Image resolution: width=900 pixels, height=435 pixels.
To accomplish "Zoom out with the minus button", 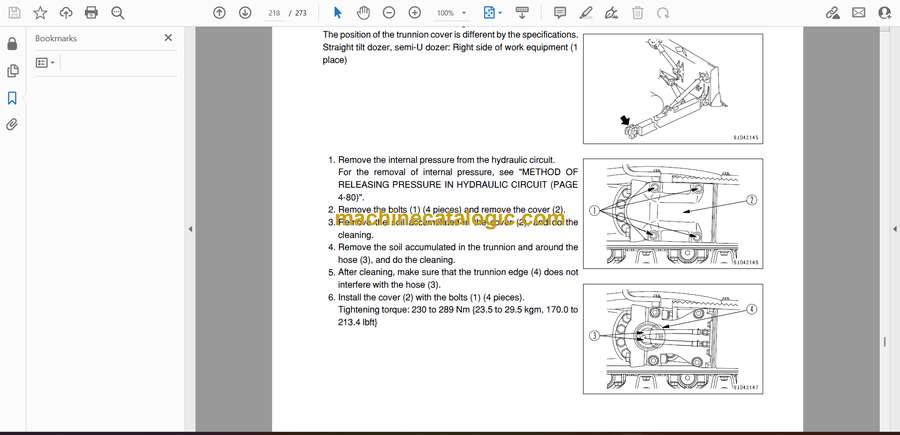I will pyautogui.click(x=389, y=13).
